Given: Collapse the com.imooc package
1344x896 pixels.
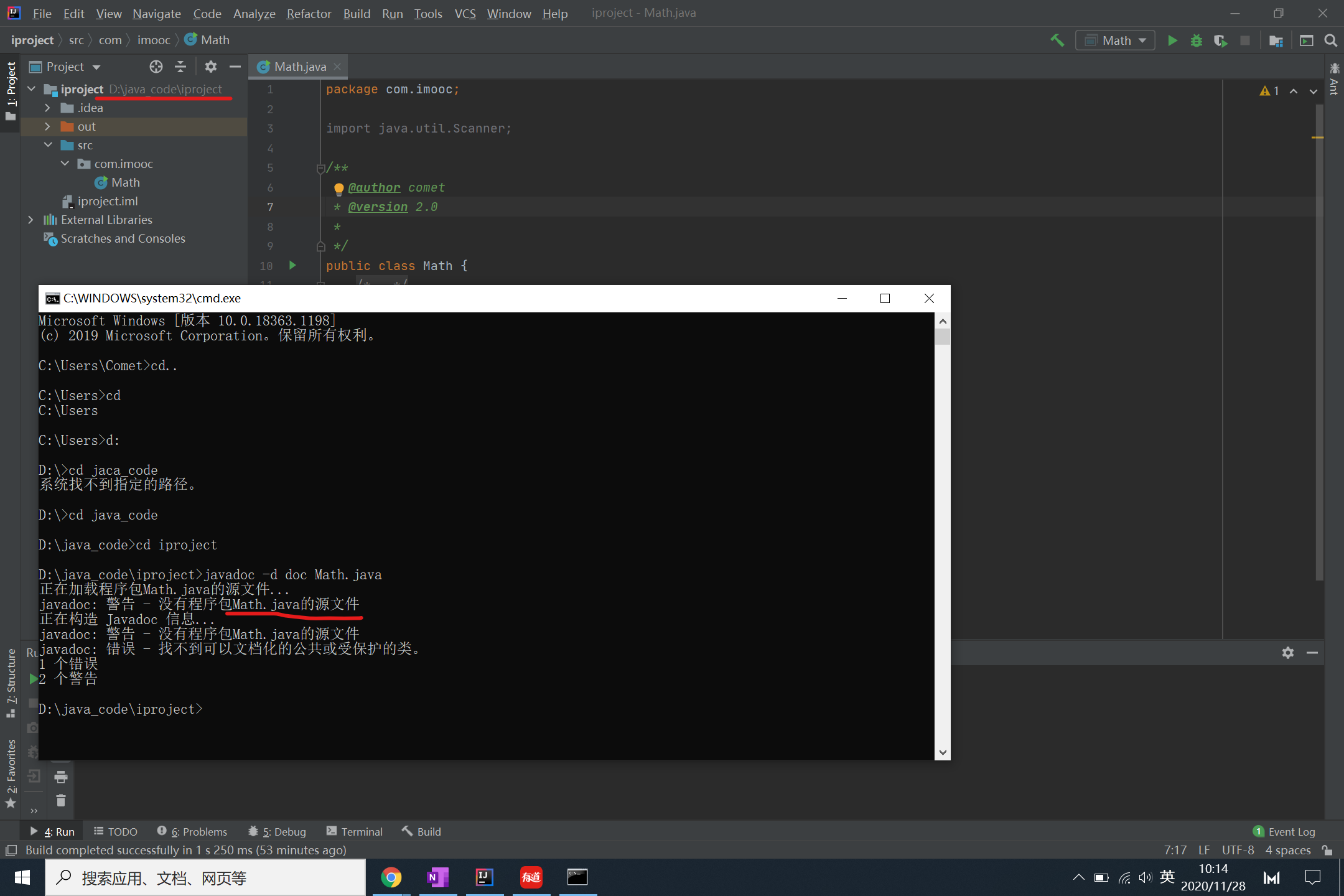Looking at the screenshot, I should point(65,164).
